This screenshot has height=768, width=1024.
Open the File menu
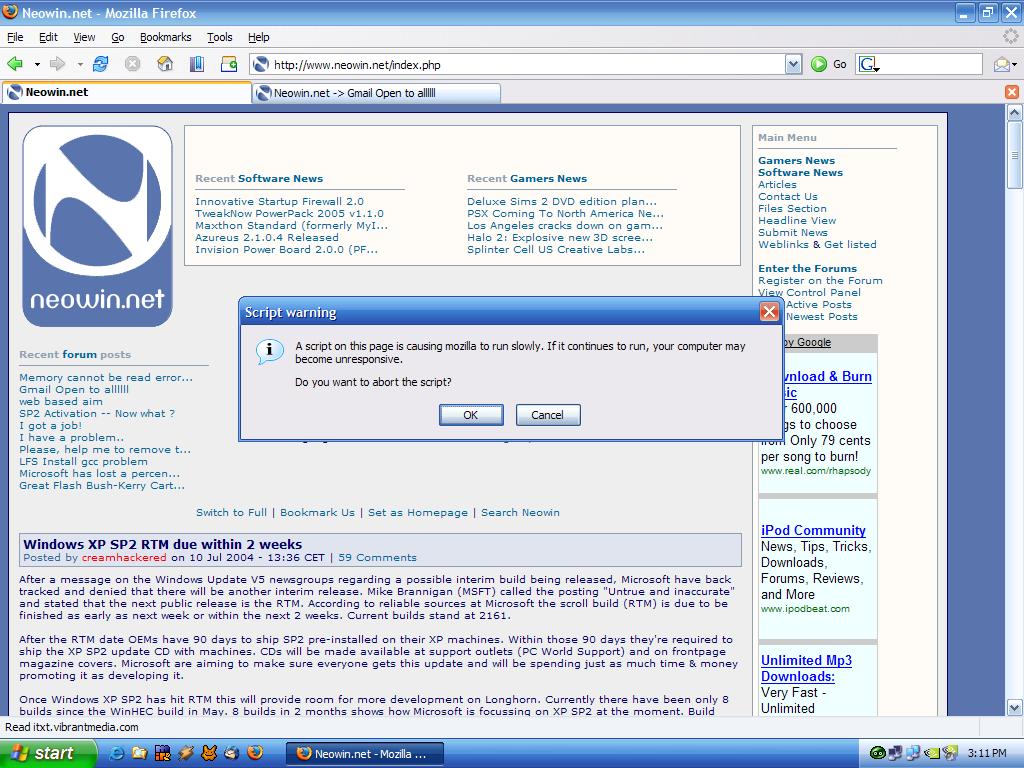pos(15,37)
